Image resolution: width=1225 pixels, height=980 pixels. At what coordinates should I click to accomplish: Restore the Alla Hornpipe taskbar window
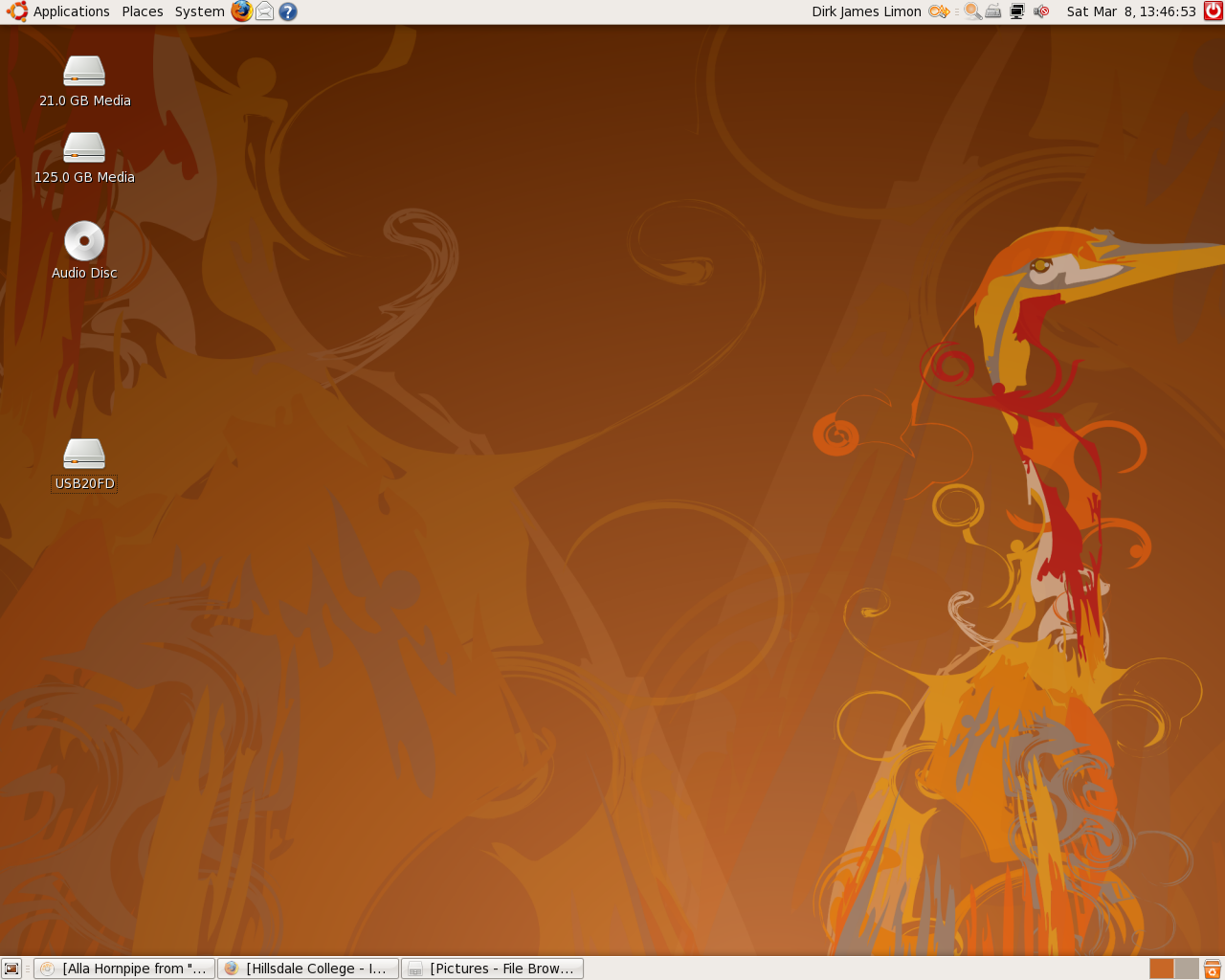pyautogui.click(x=124, y=969)
